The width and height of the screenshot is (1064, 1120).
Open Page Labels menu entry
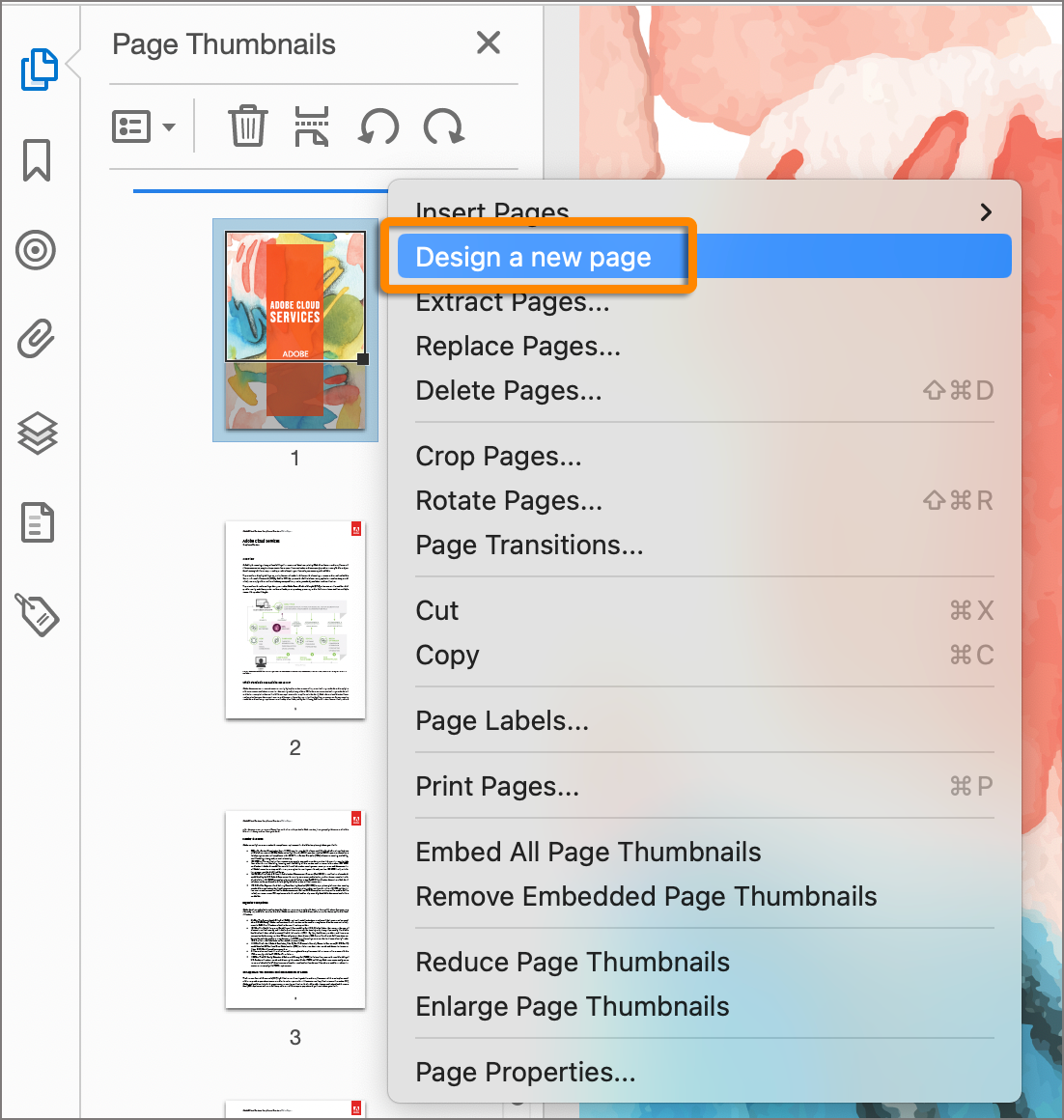click(x=704, y=720)
